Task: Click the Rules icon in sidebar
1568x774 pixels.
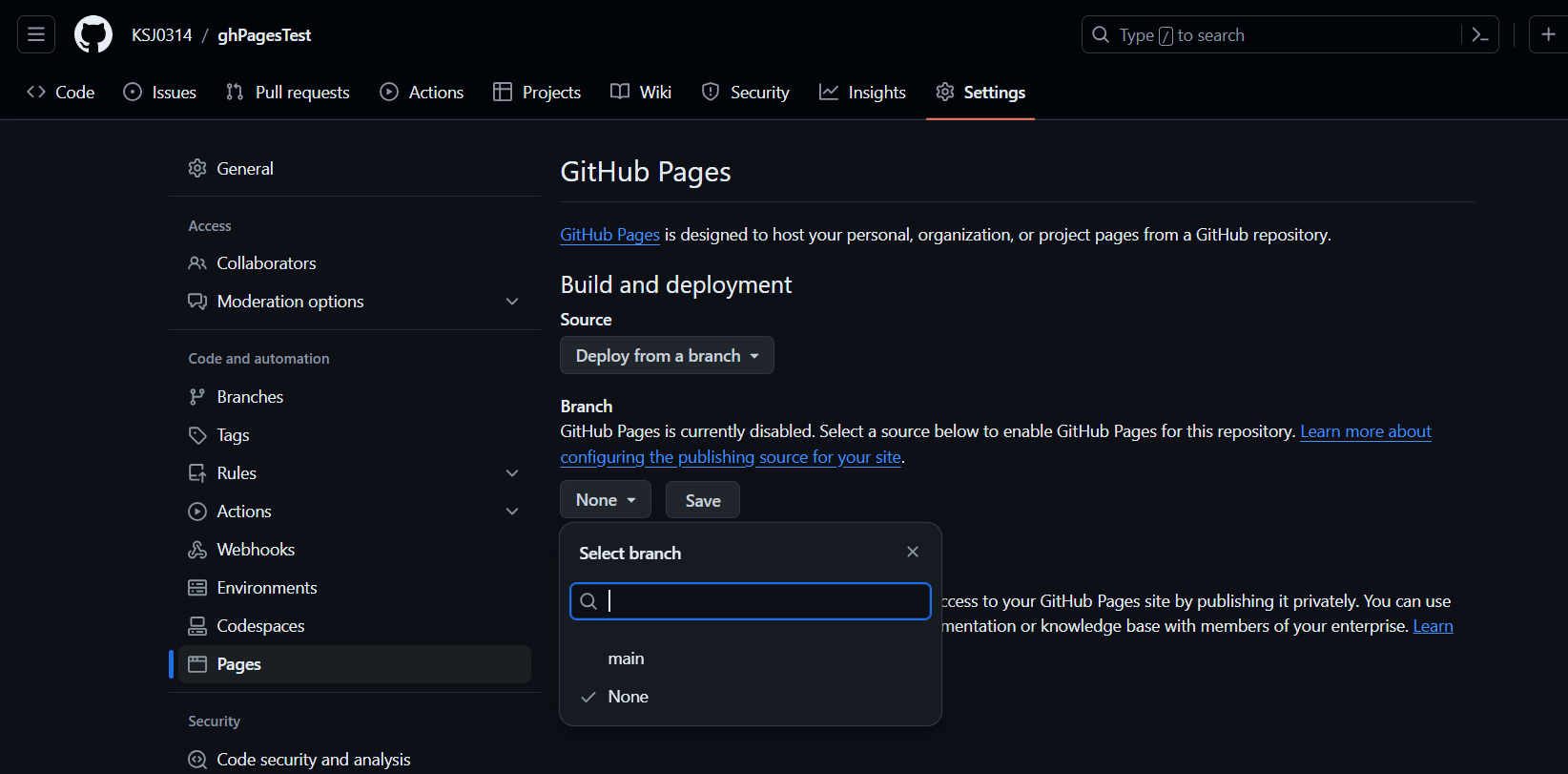Action: (197, 473)
